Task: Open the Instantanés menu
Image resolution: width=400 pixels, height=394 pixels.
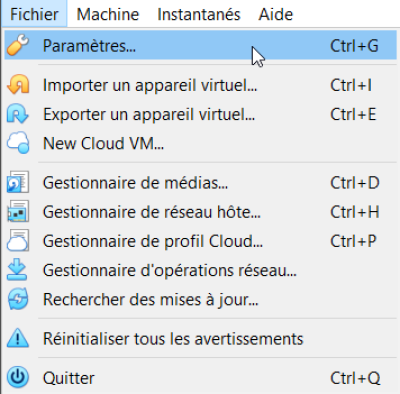Action: 199,14
